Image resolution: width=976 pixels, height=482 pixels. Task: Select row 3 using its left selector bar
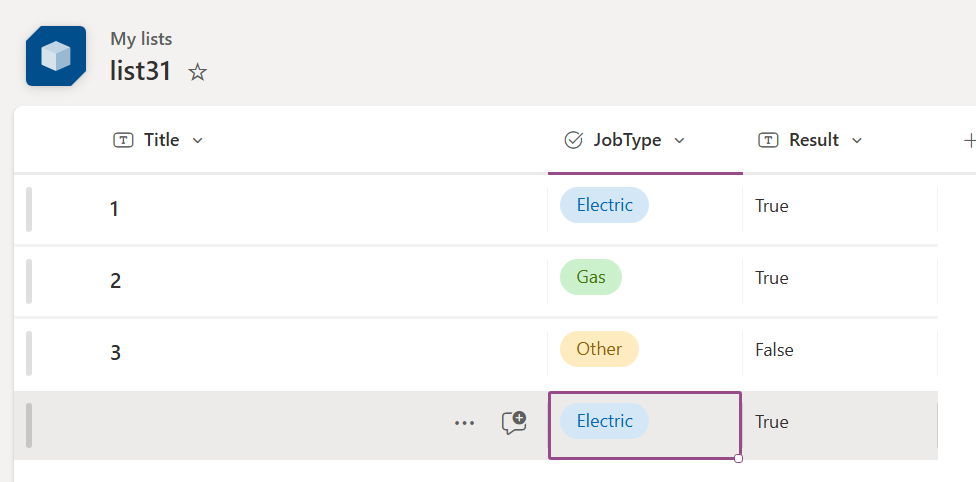pos(29,353)
